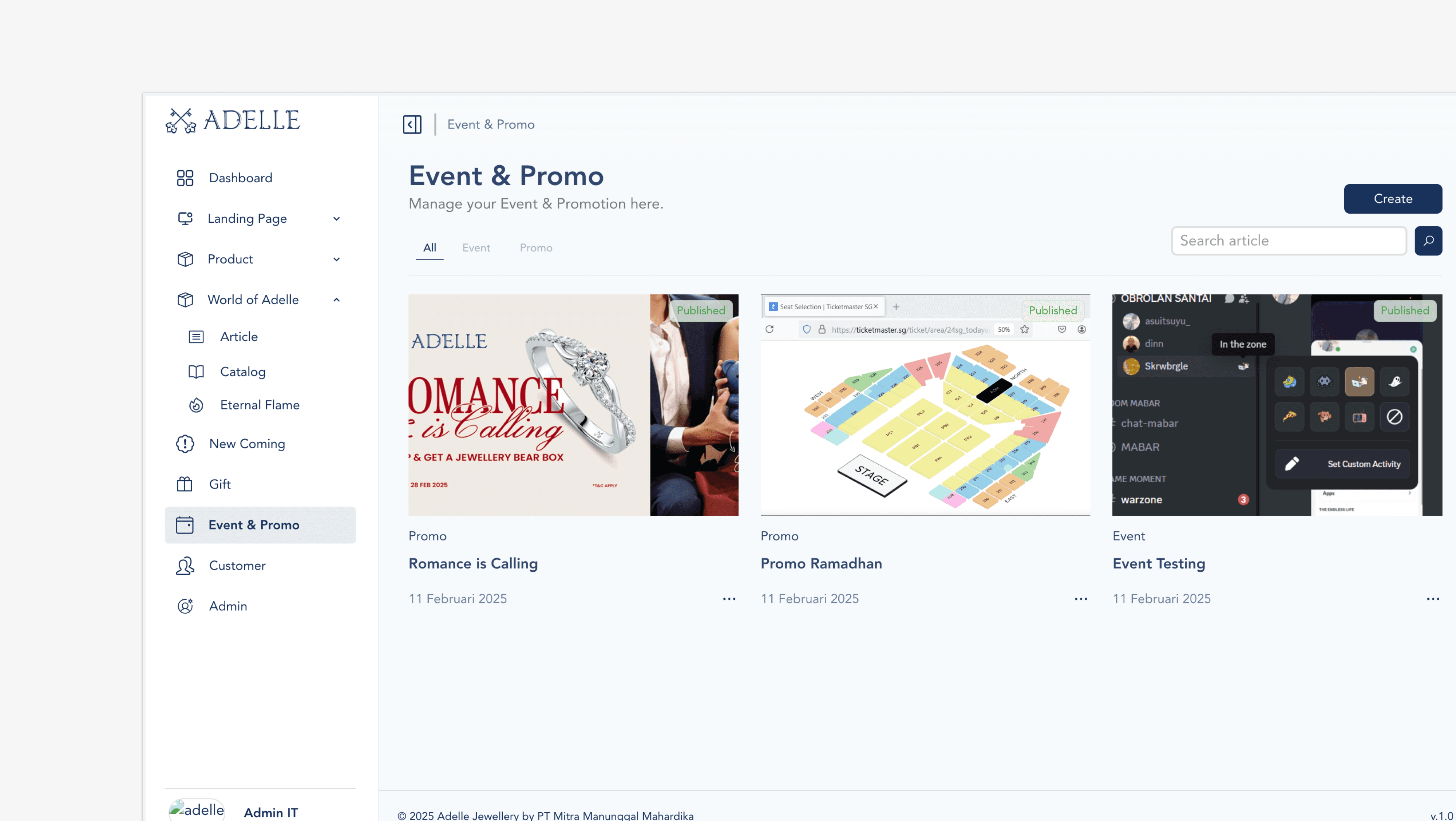Image resolution: width=1456 pixels, height=821 pixels.
Task: Select the Eternal Flame flame icon
Action: 195,405
